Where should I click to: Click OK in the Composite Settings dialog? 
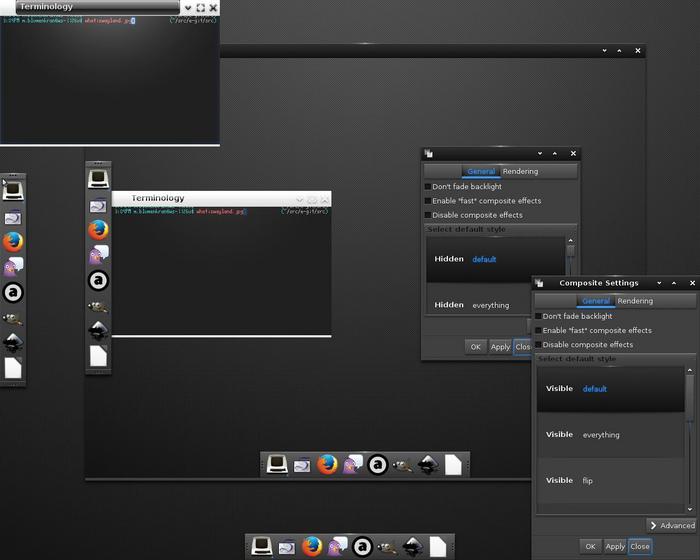590,546
